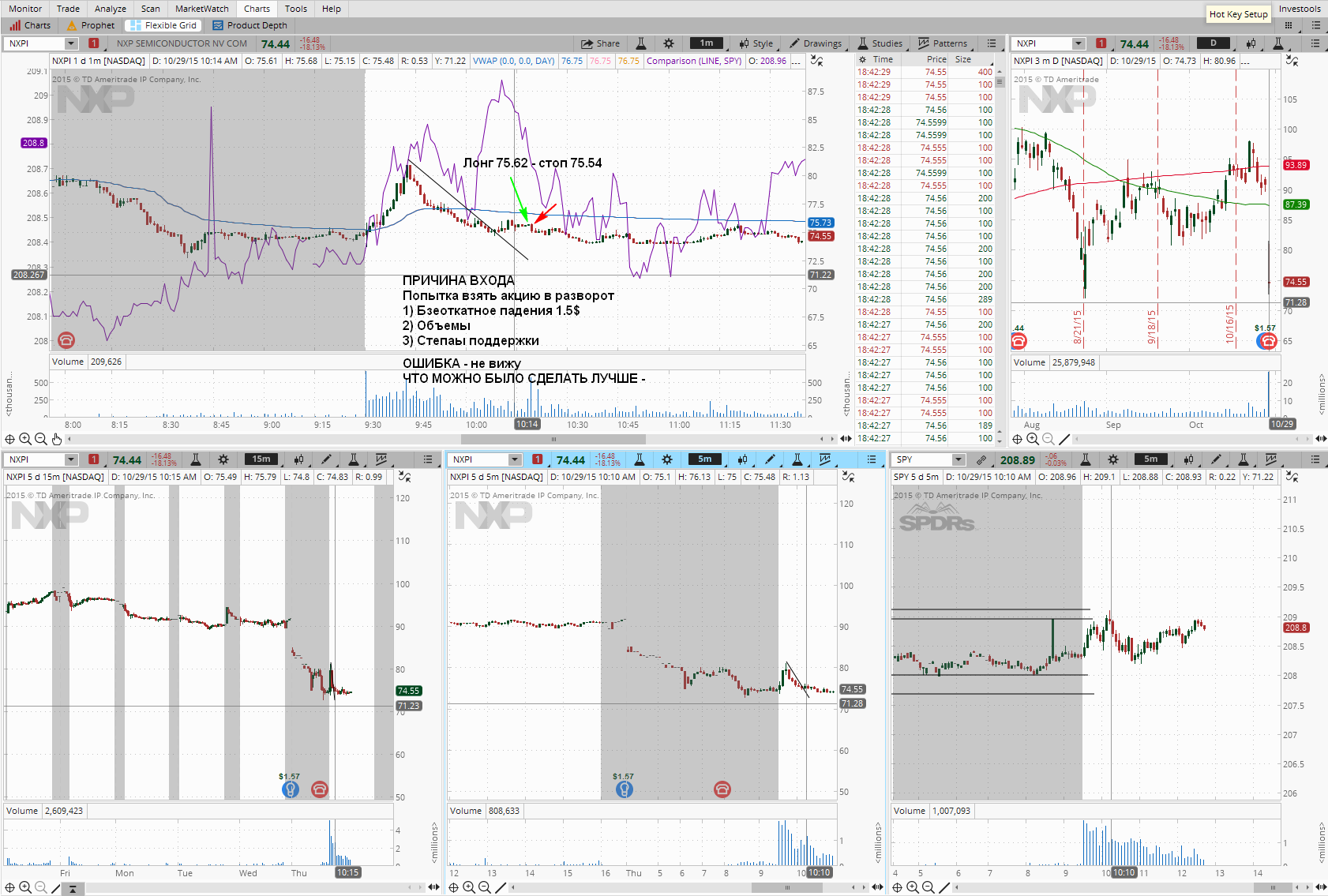Image resolution: width=1328 pixels, height=896 pixels.
Task: Toggle study visibility icon in SPY chart header
Action: coord(1292,477)
